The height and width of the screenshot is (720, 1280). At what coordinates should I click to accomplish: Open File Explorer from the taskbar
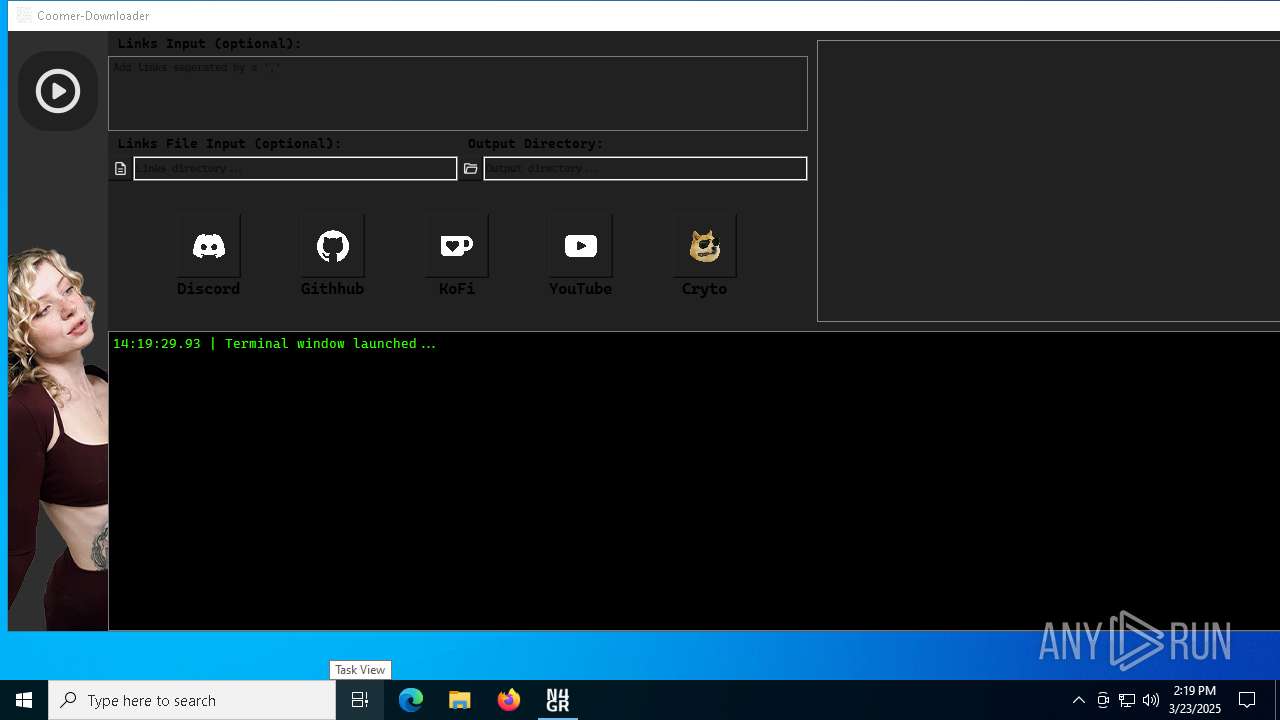click(x=460, y=700)
